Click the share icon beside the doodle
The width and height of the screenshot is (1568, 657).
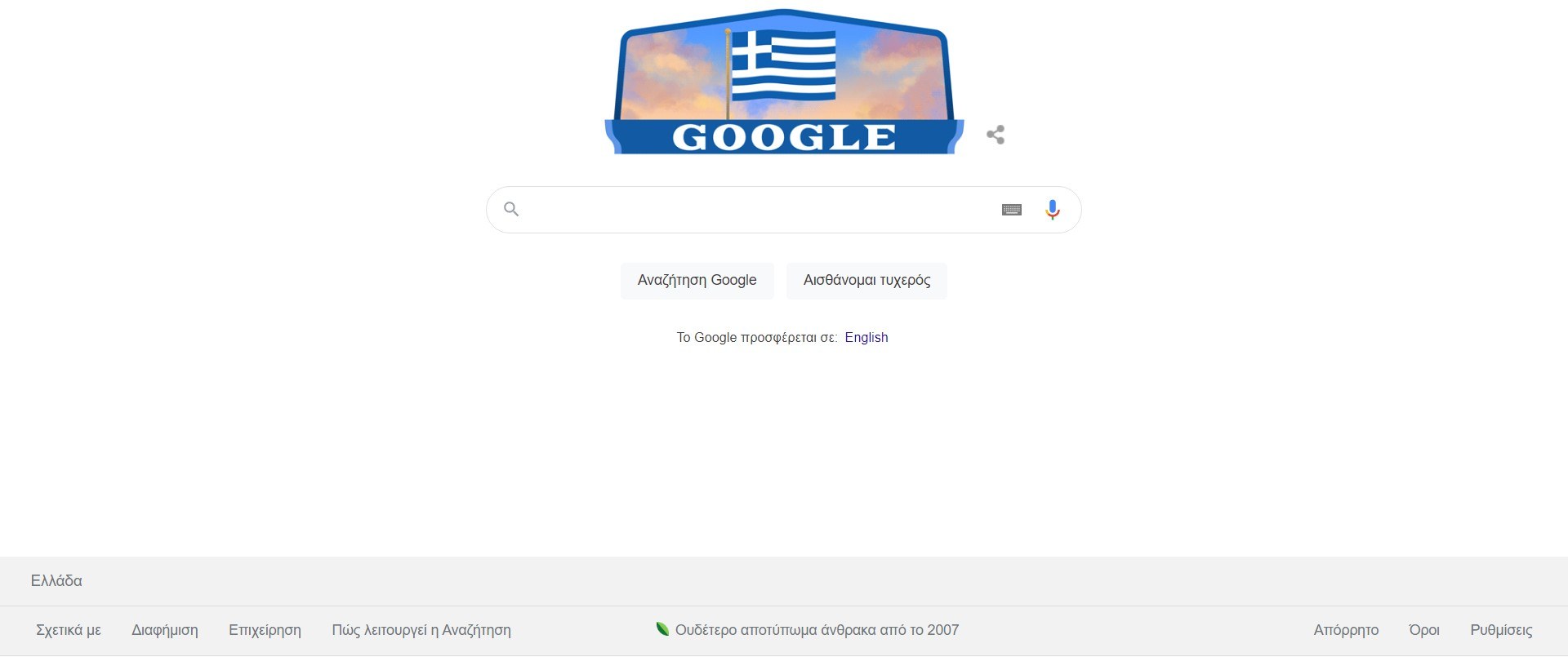[995, 135]
